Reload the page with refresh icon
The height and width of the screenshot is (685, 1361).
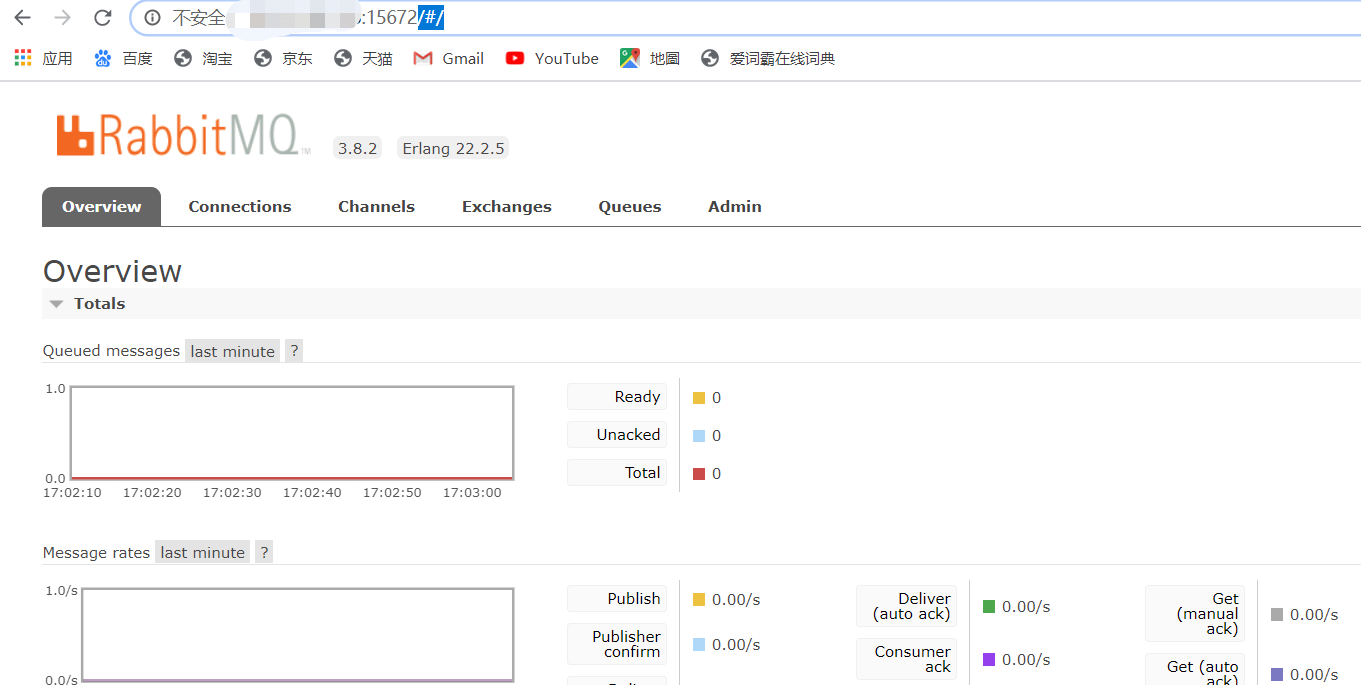102,18
